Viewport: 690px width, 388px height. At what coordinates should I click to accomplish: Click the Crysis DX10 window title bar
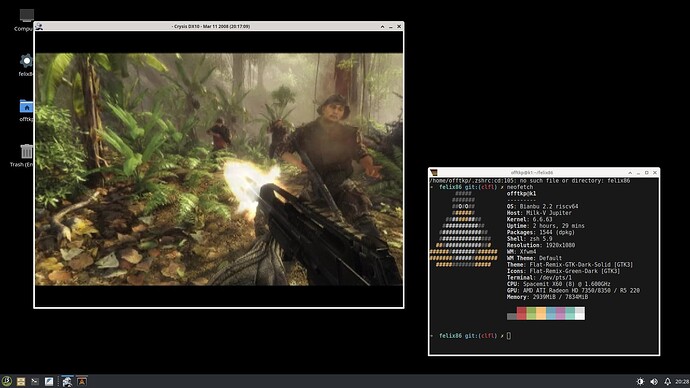(x=211, y=26)
